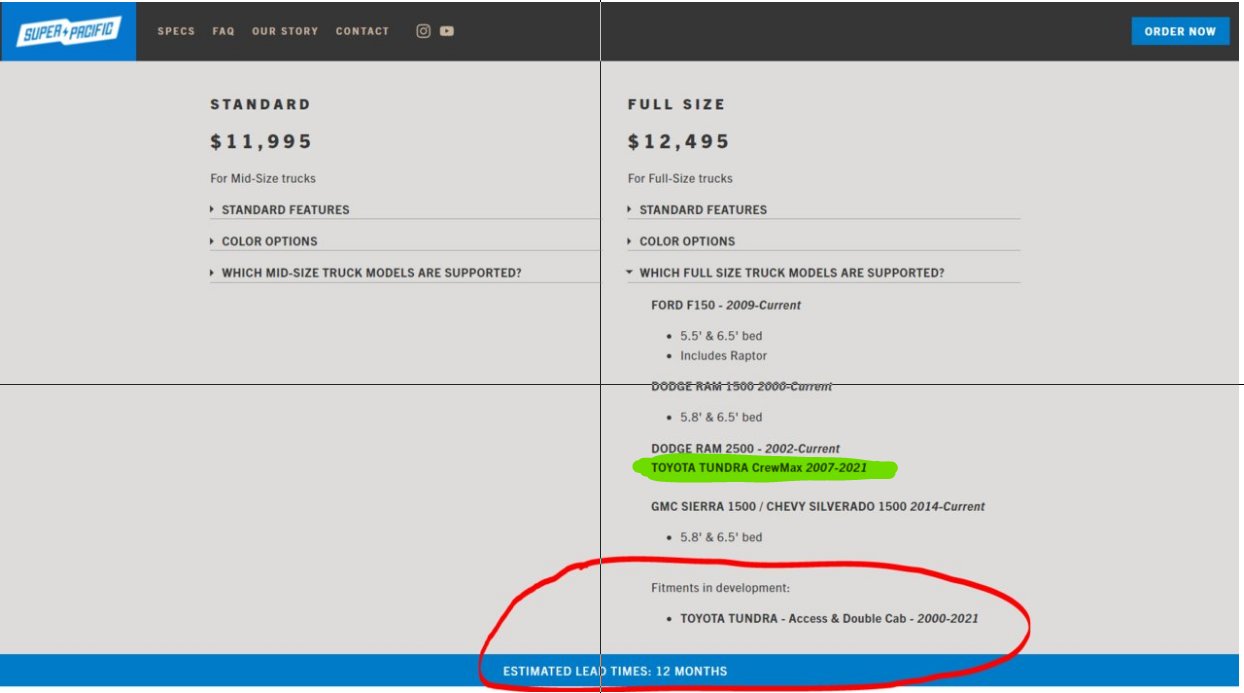Click GMC SIERRA 1500 / CHEVY SILVERADO entry
The height and width of the screenshot is (693, 1244).
(818, 507)
